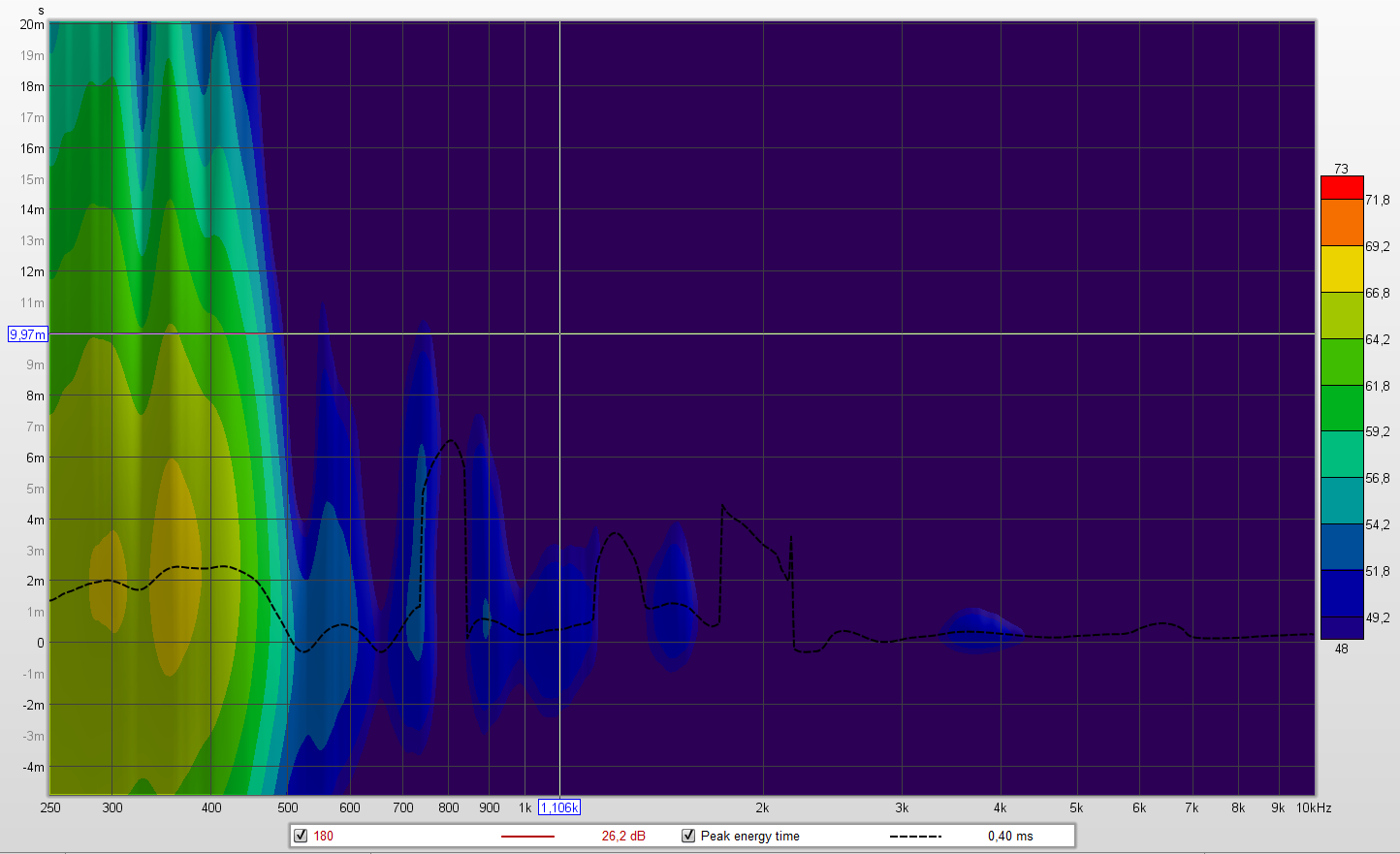Click the dark green swatch below 61,8
Viewport: 1400px width, 854px height.
coord(1342,408)
